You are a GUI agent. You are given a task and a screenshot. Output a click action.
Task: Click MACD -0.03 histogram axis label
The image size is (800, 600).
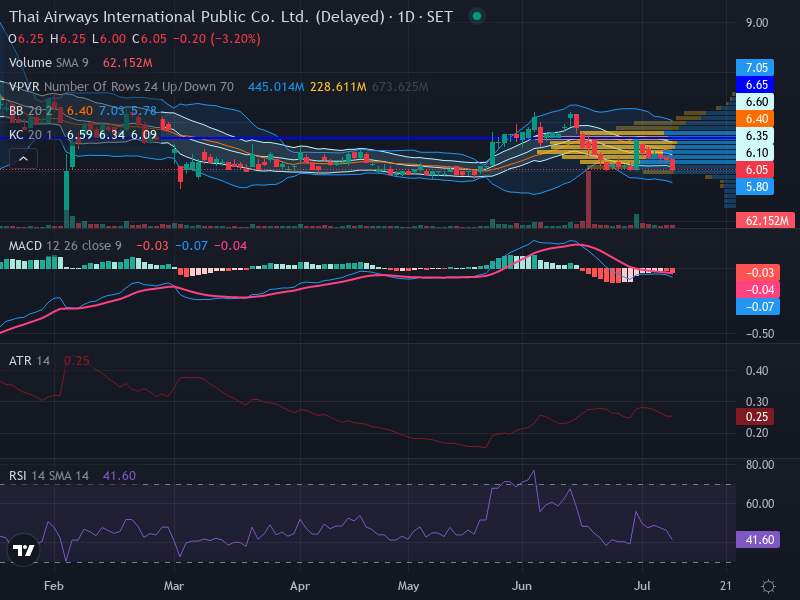point(758,273)
